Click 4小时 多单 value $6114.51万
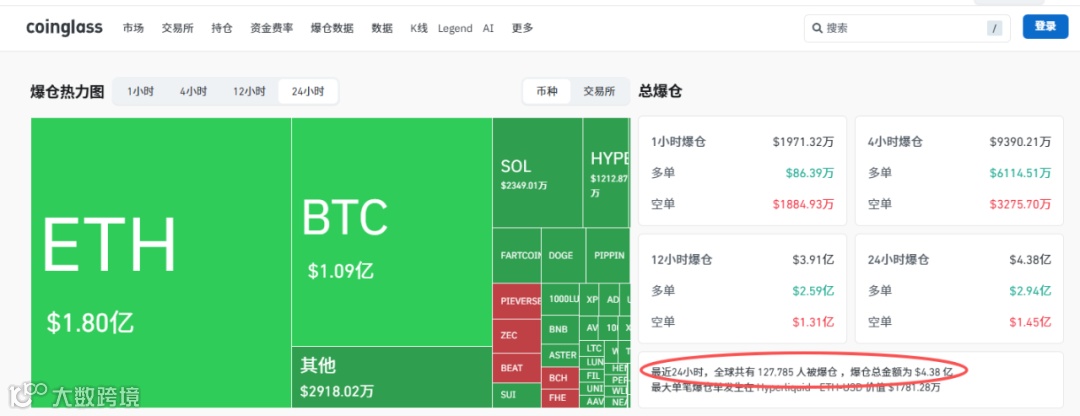1080x416 pixels. coord(1020,173)
